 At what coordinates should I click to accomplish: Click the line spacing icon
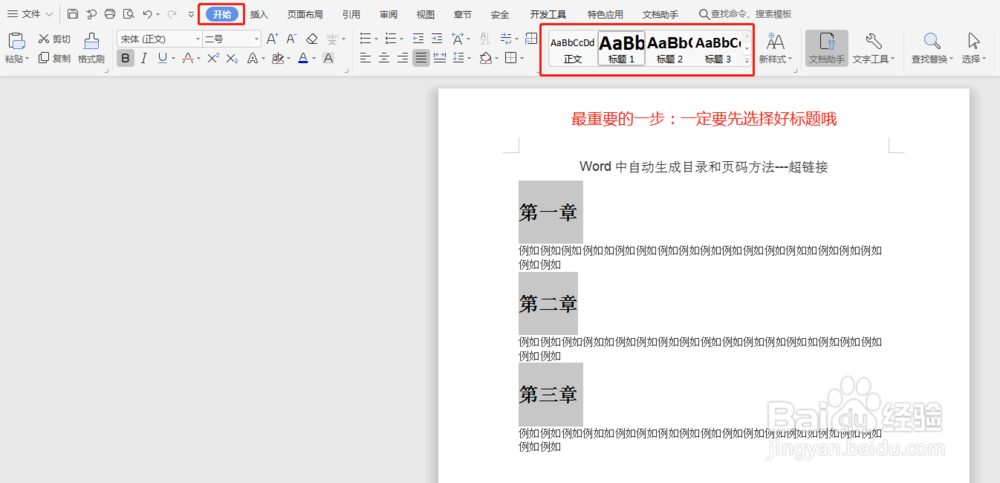459,58
